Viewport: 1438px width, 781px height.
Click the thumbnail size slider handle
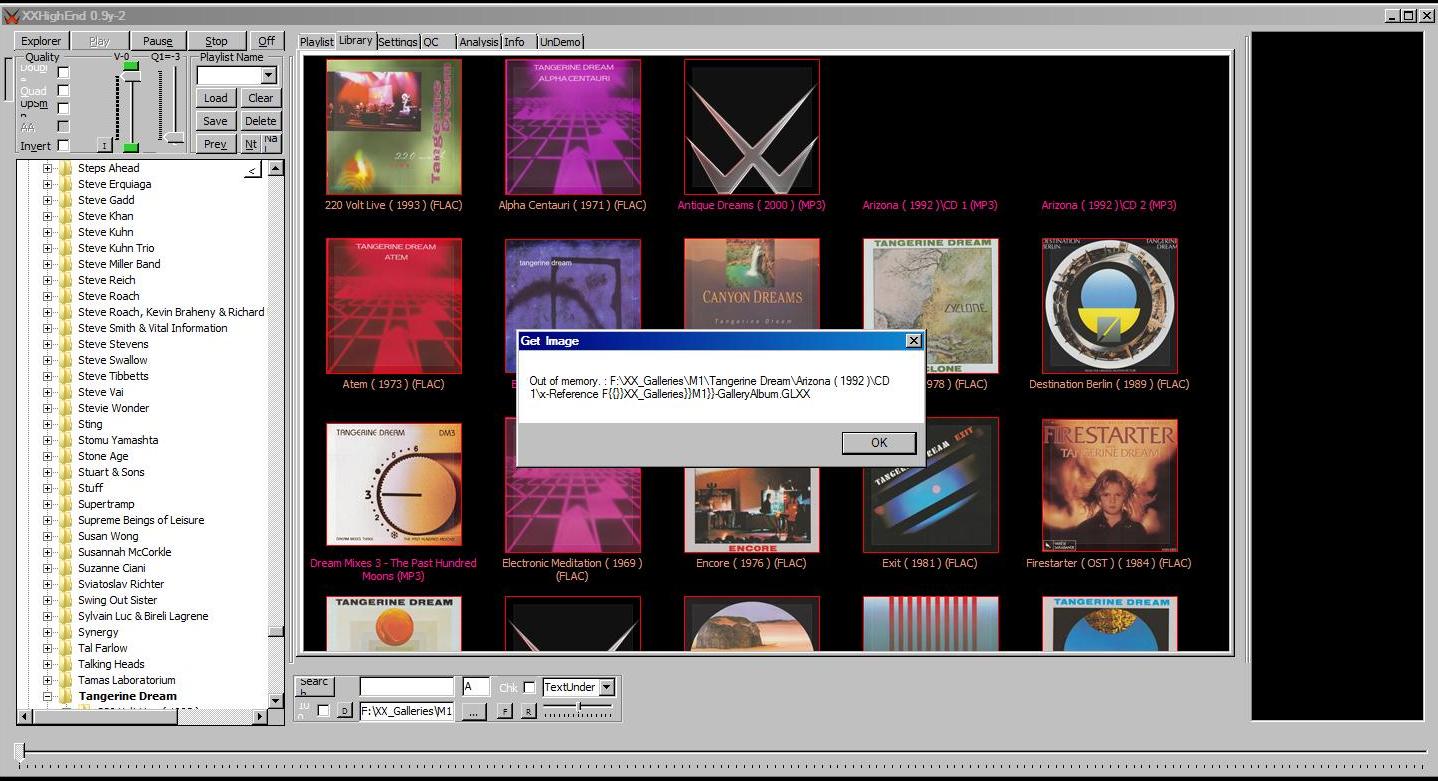pos(579,708)
